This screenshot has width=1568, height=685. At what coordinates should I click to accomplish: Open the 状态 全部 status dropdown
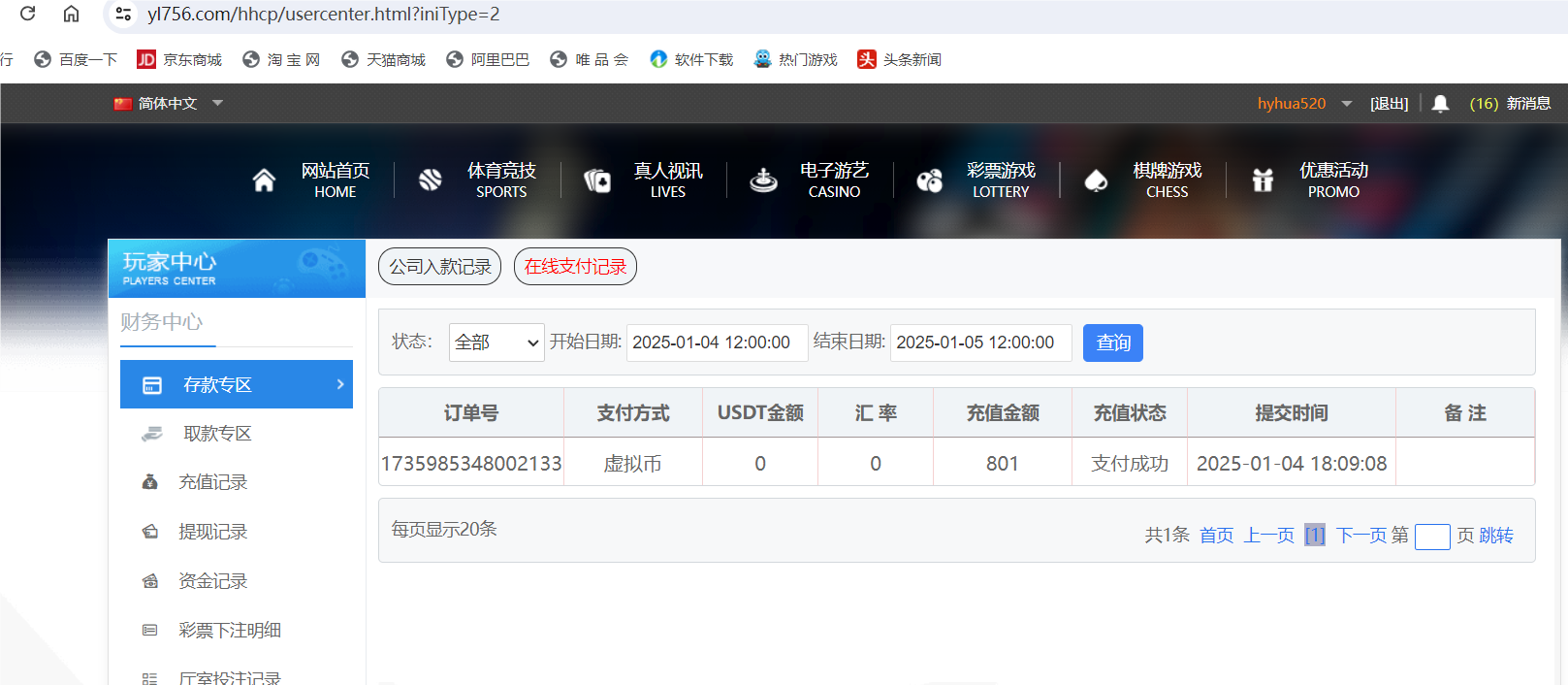point(496,342)
